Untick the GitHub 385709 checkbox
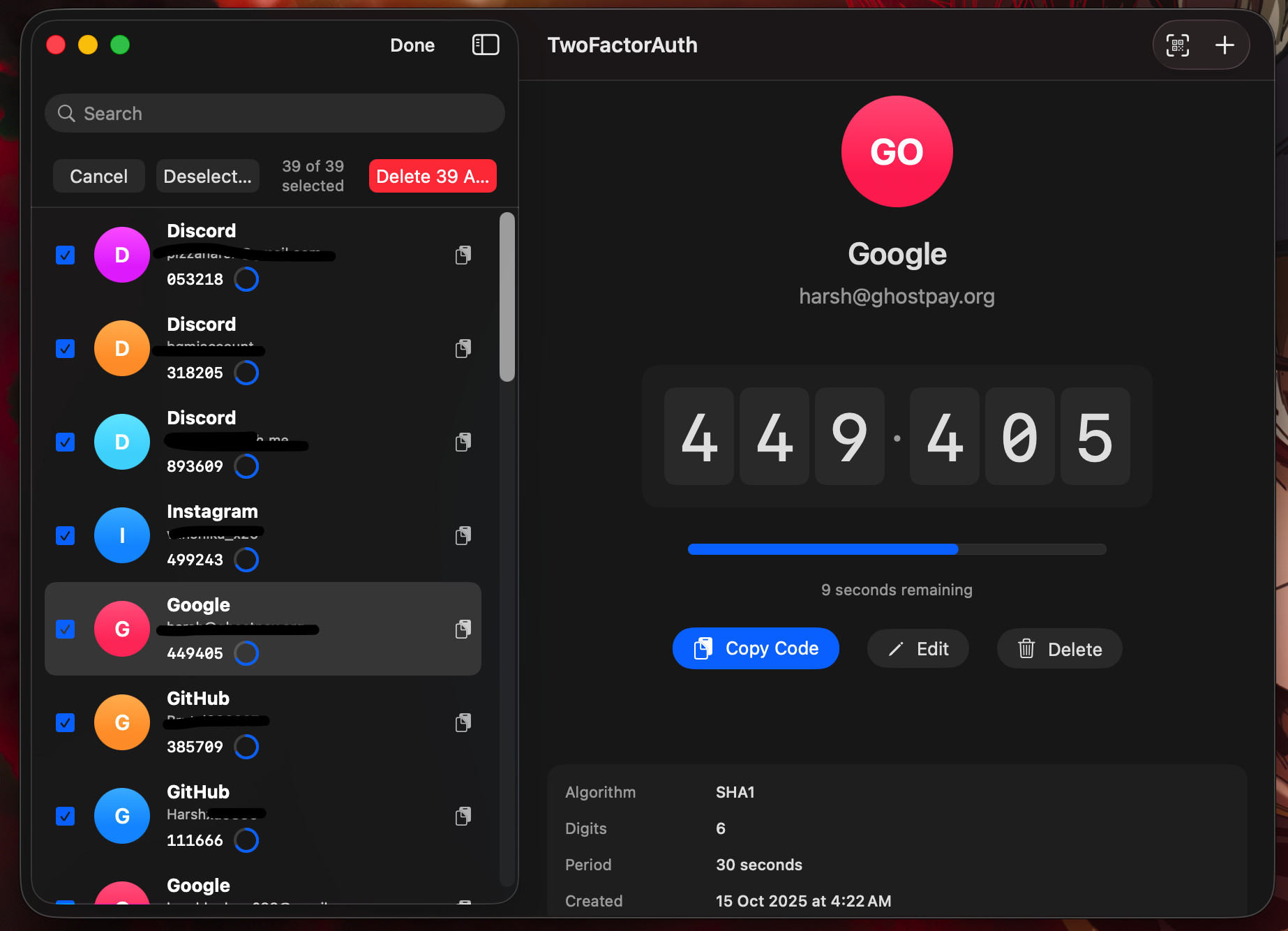1288x931 pixels. point(66,723)
